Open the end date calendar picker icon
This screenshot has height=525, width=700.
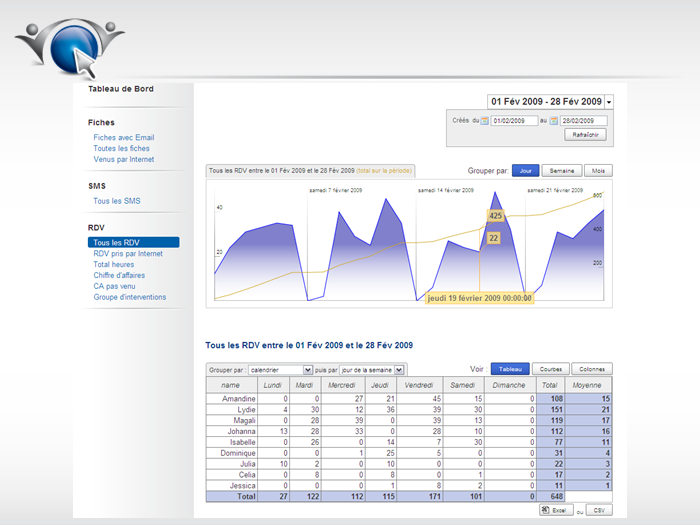pyautogui.click(x=554, y=121)
